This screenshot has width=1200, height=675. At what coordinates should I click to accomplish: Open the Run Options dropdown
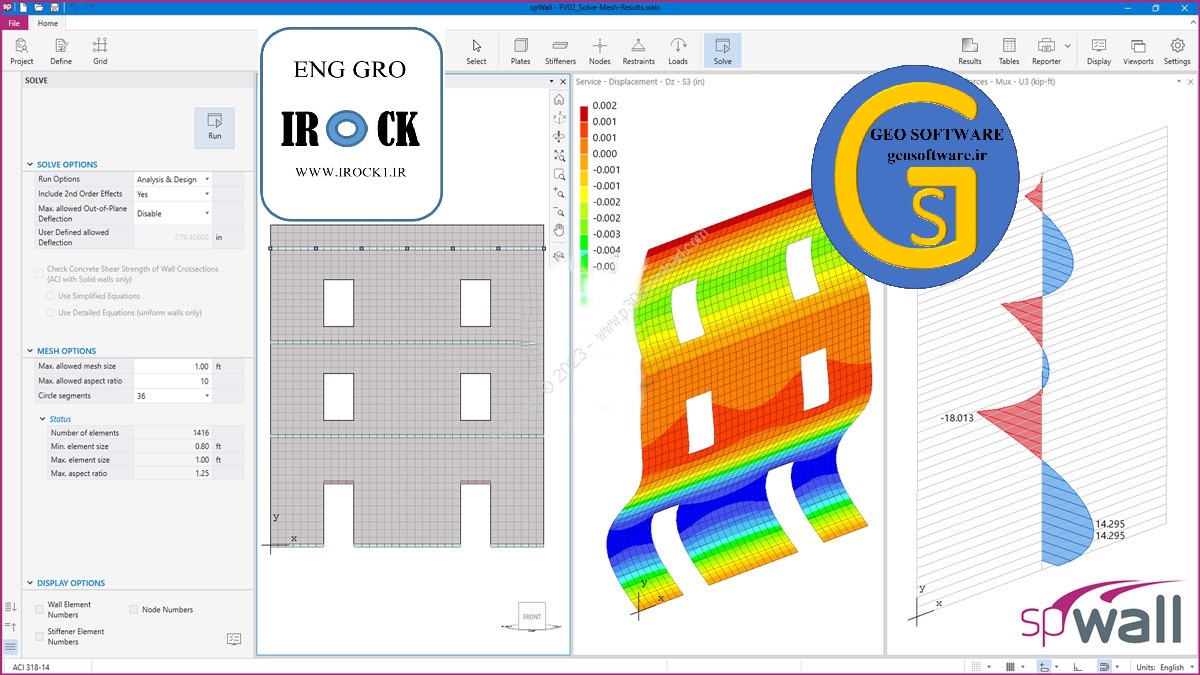173,179
